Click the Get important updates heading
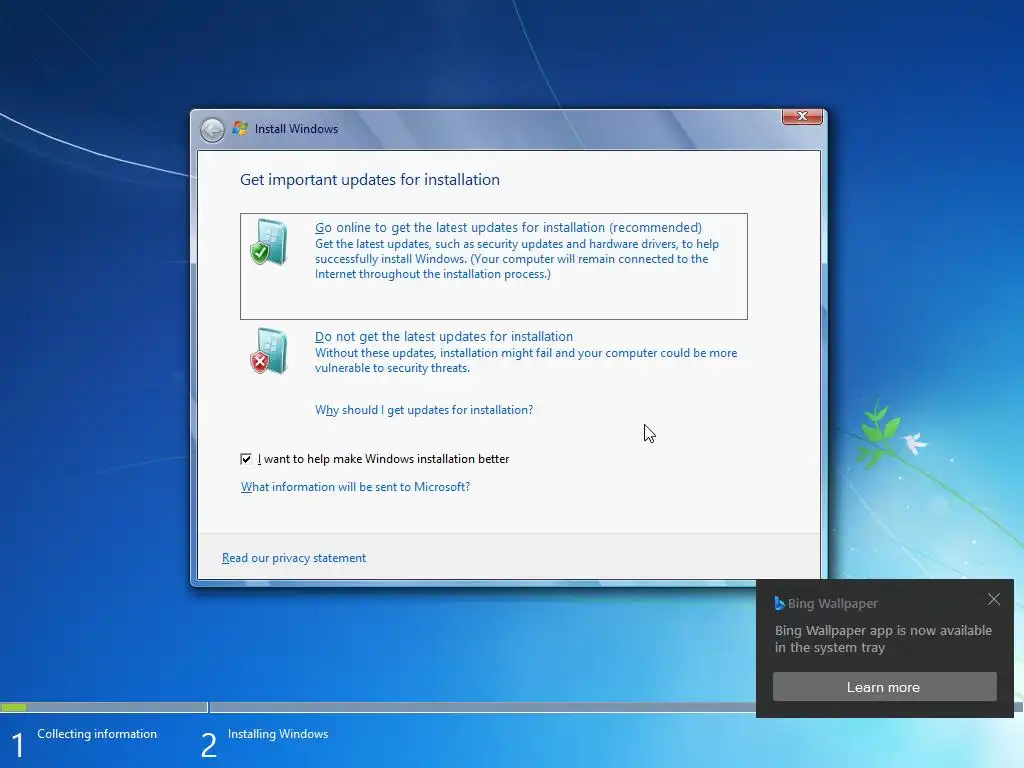 pyautogui.click(x=370, y=180)
